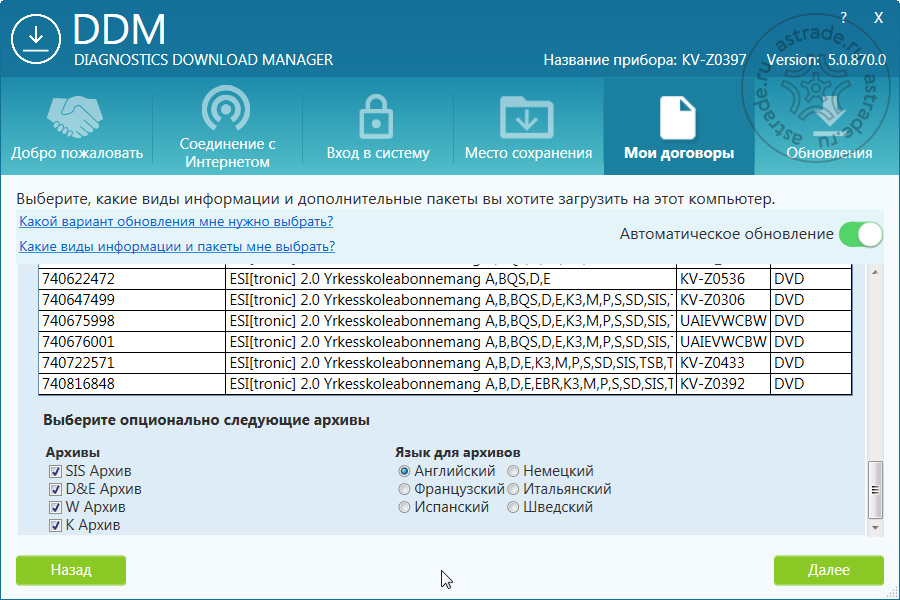Uncheck the K Архив checkbox

(55, 525)
